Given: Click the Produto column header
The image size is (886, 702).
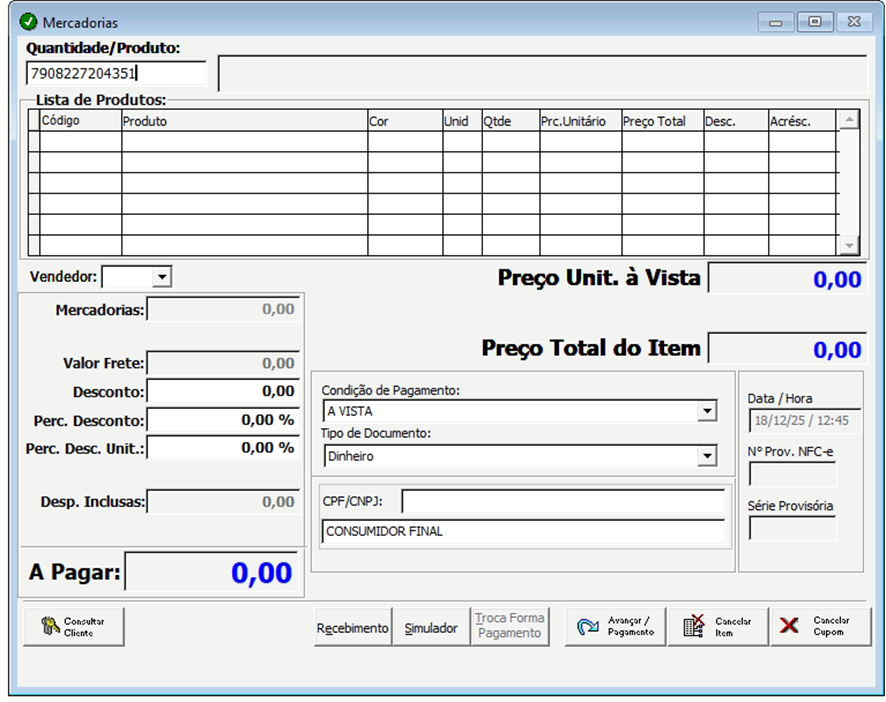Looking at the screenshot, I should pos(244,121).
